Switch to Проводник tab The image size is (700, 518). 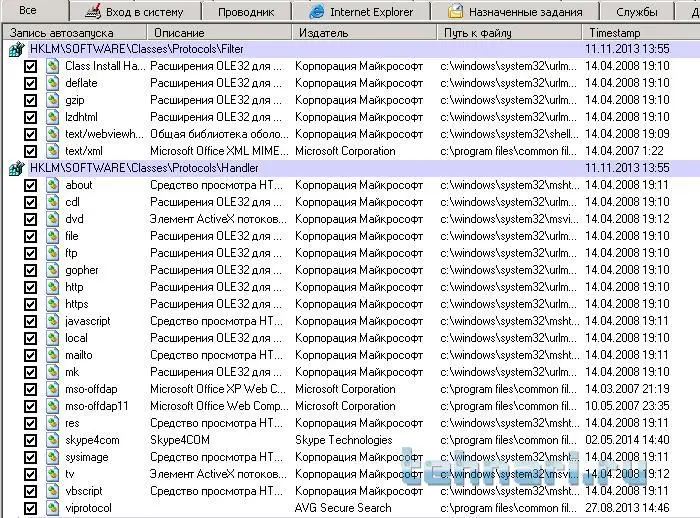point(246,12)
